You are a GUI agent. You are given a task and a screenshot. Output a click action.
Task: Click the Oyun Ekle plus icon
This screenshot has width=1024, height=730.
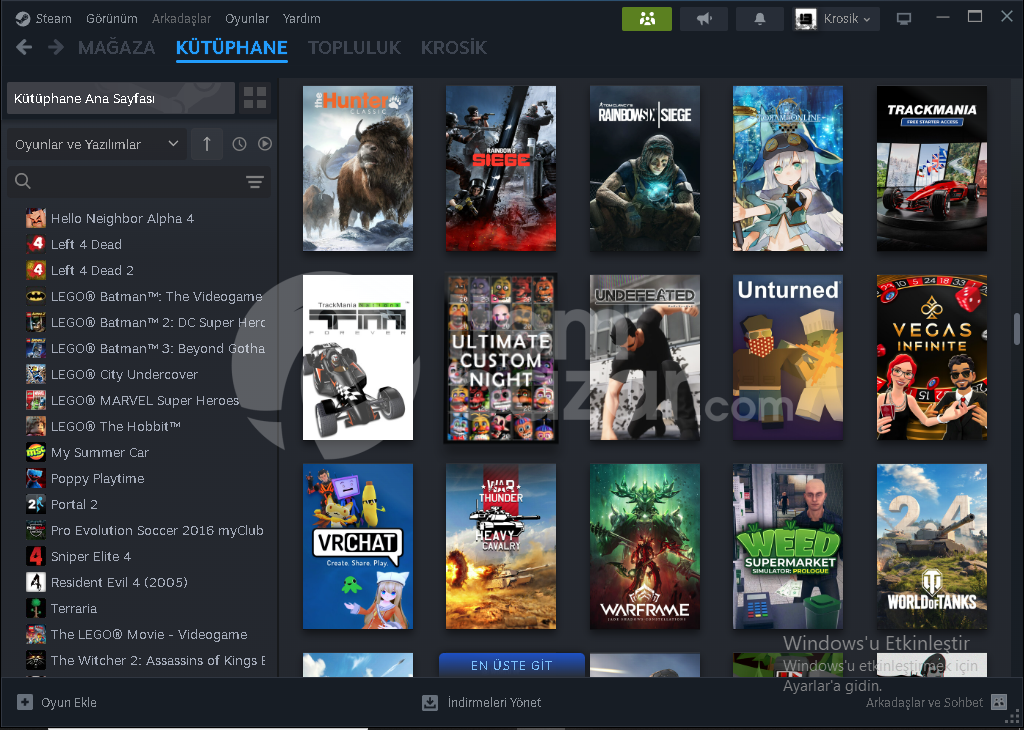pos(25,702)
